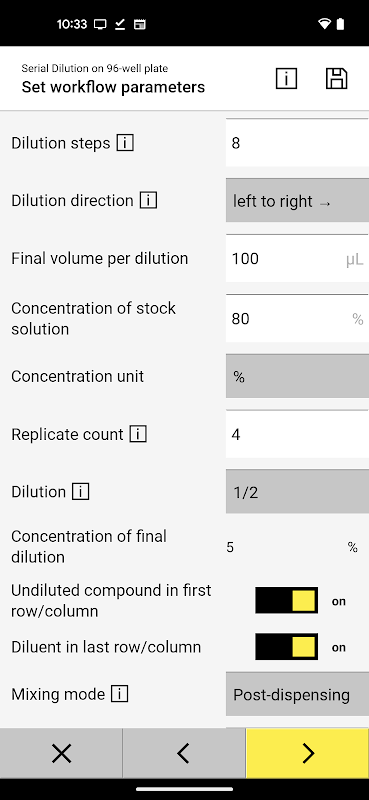Show info for Dilution ratio
Screen dimensions: 369x800
click(x=81, y=492)
